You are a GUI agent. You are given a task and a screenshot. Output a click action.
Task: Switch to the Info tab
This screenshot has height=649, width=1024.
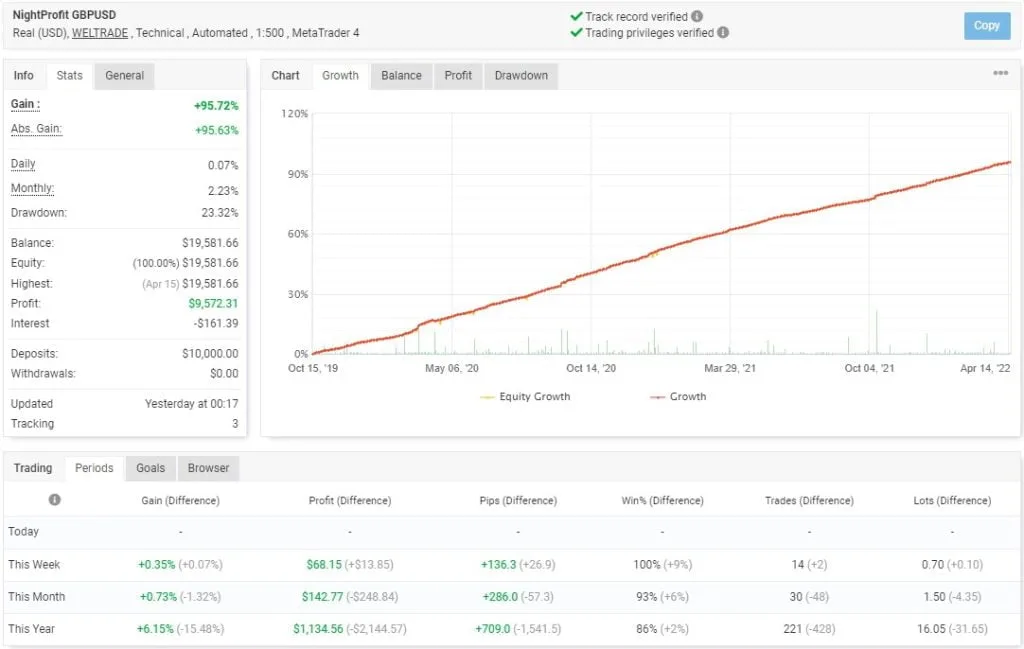click(23, 75)
